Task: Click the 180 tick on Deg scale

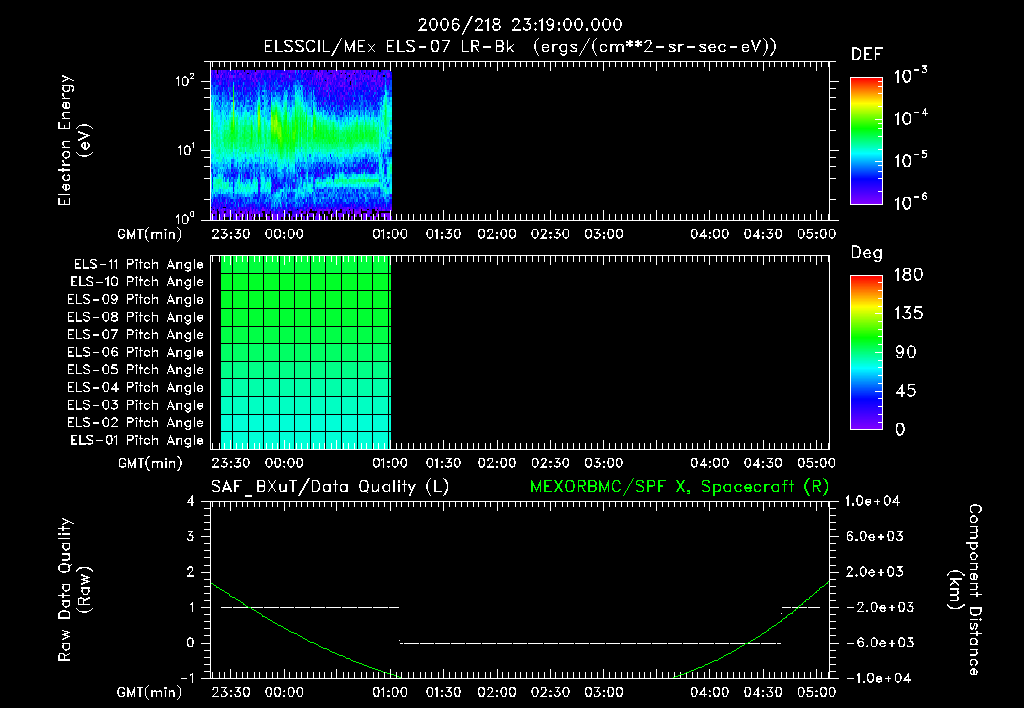Action: pyautogui.click(x=909, y=274)
